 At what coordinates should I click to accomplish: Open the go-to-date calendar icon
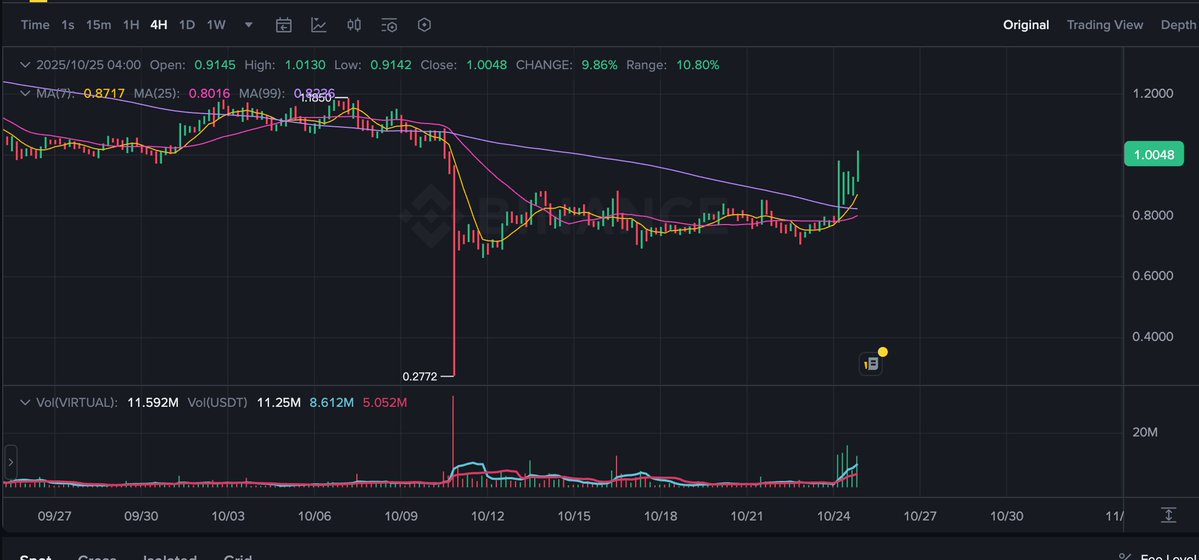click(x=284, y=25)
